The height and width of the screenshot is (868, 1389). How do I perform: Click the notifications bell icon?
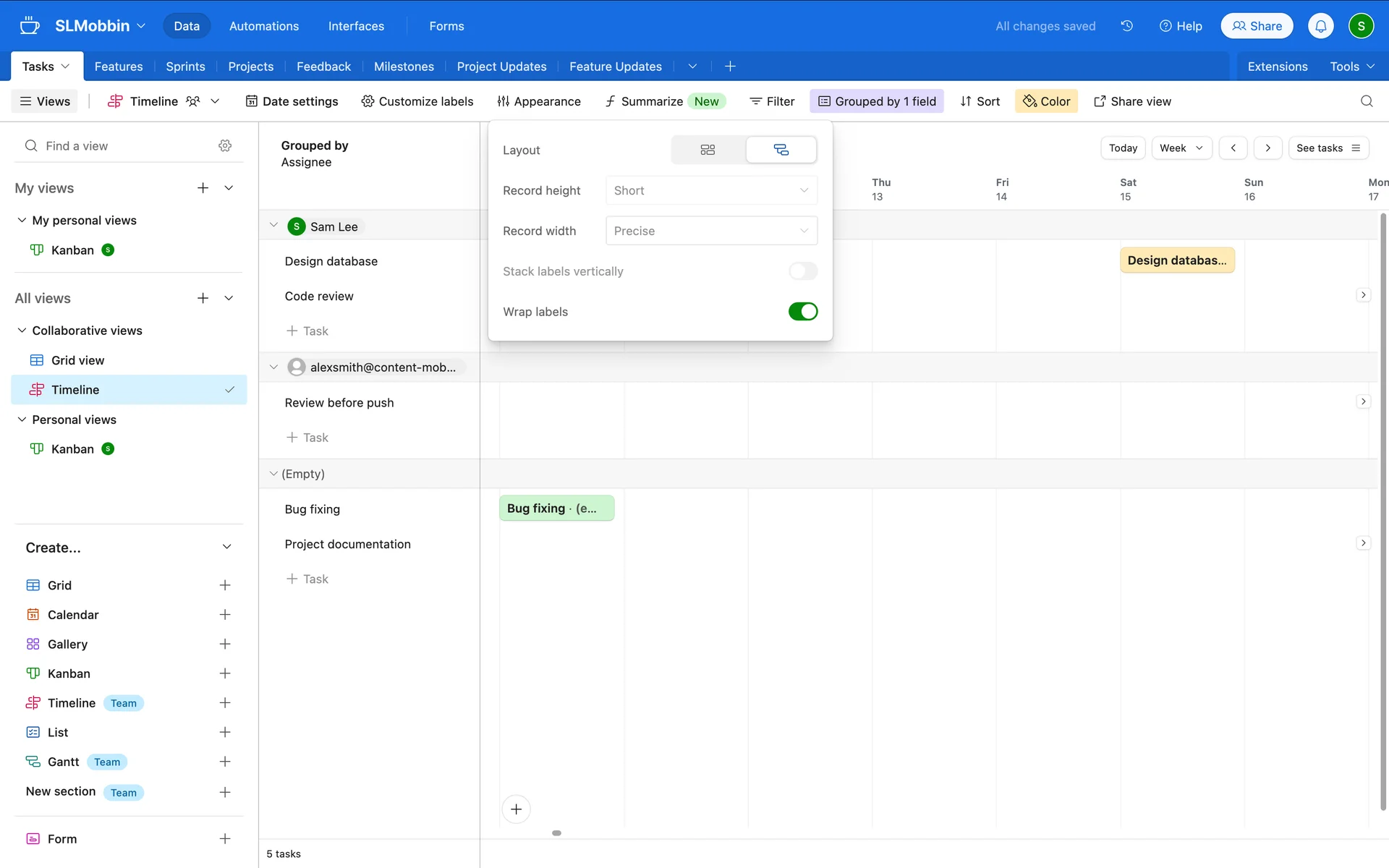[x=1320, y=26]
